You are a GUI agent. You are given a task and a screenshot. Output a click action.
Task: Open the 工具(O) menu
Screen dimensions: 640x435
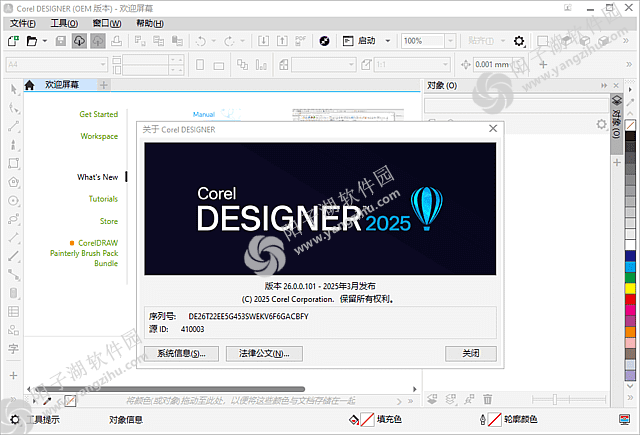(x=64, y=23)
